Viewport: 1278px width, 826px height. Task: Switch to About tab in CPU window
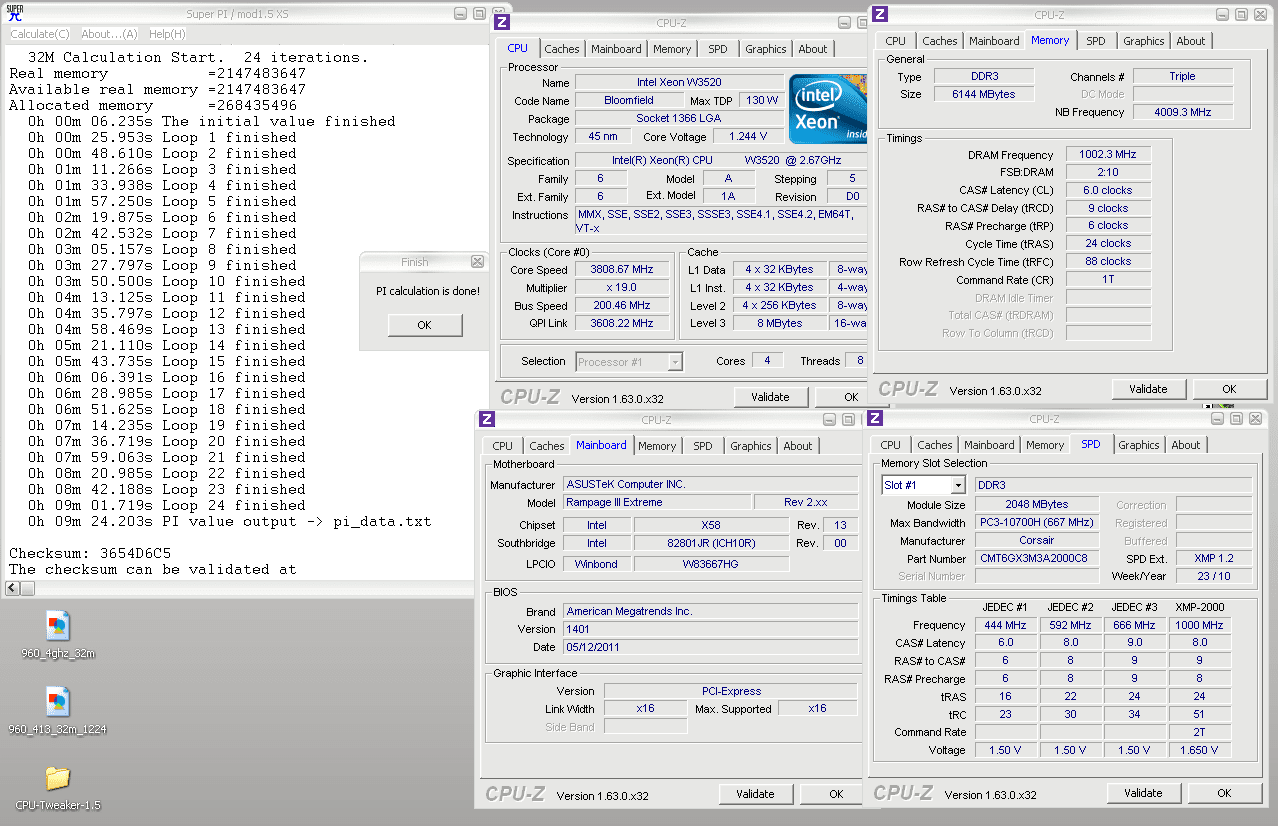[x=813, y=49]
